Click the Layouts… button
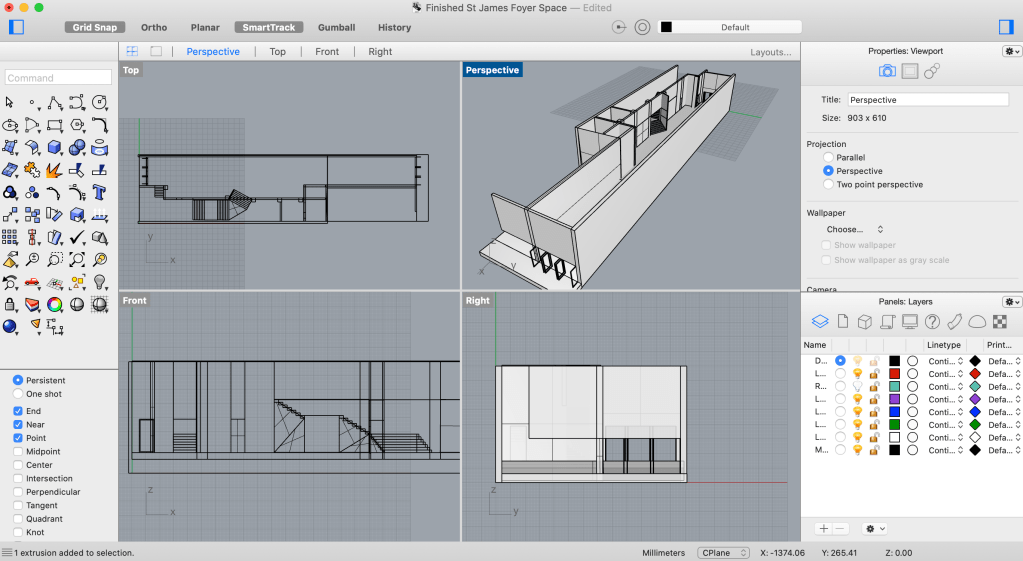This screenshot has height=561, width=1023. (771, 52)
